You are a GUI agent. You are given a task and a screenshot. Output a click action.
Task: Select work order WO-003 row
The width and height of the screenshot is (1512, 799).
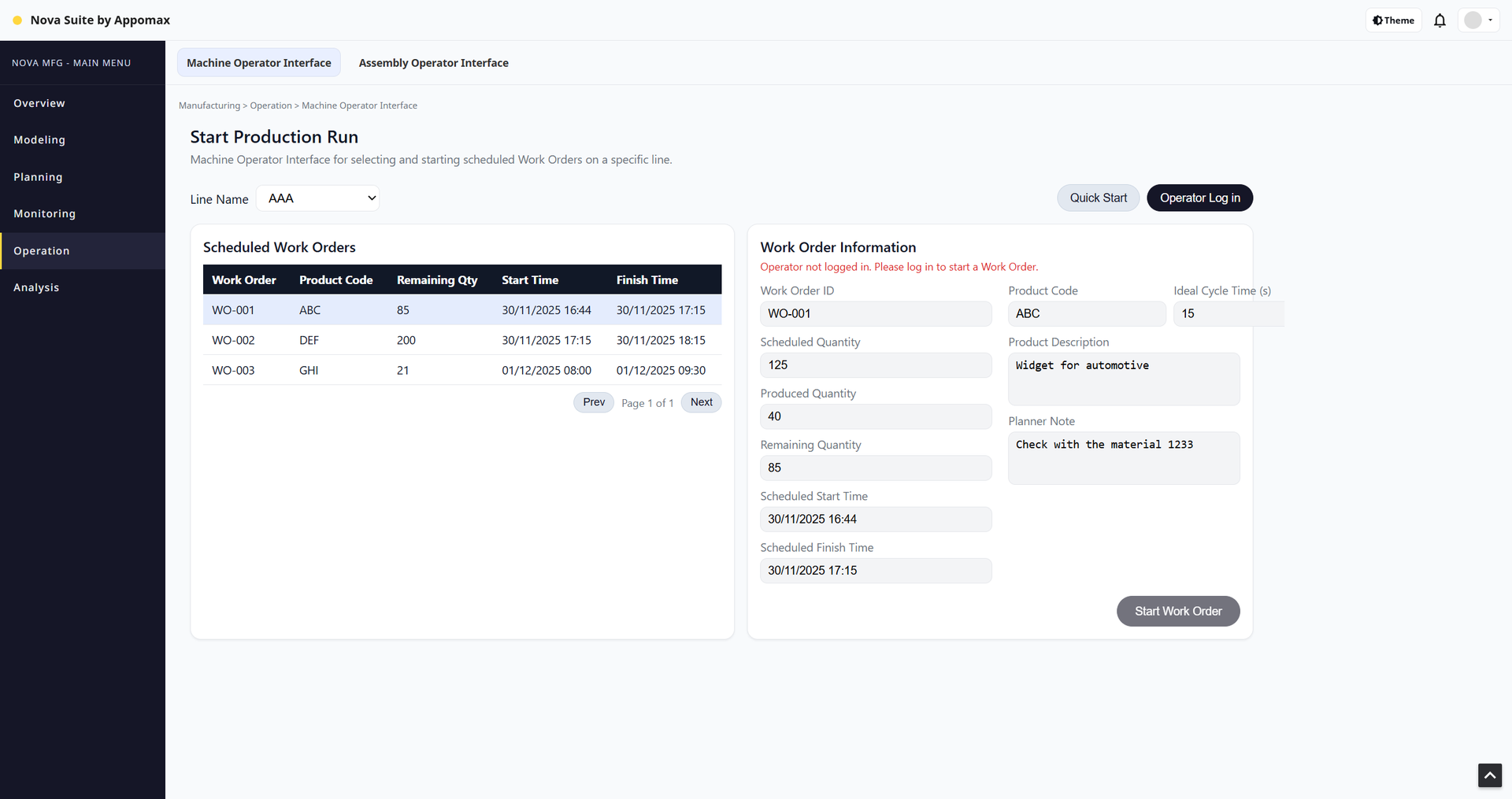point(461,370)
